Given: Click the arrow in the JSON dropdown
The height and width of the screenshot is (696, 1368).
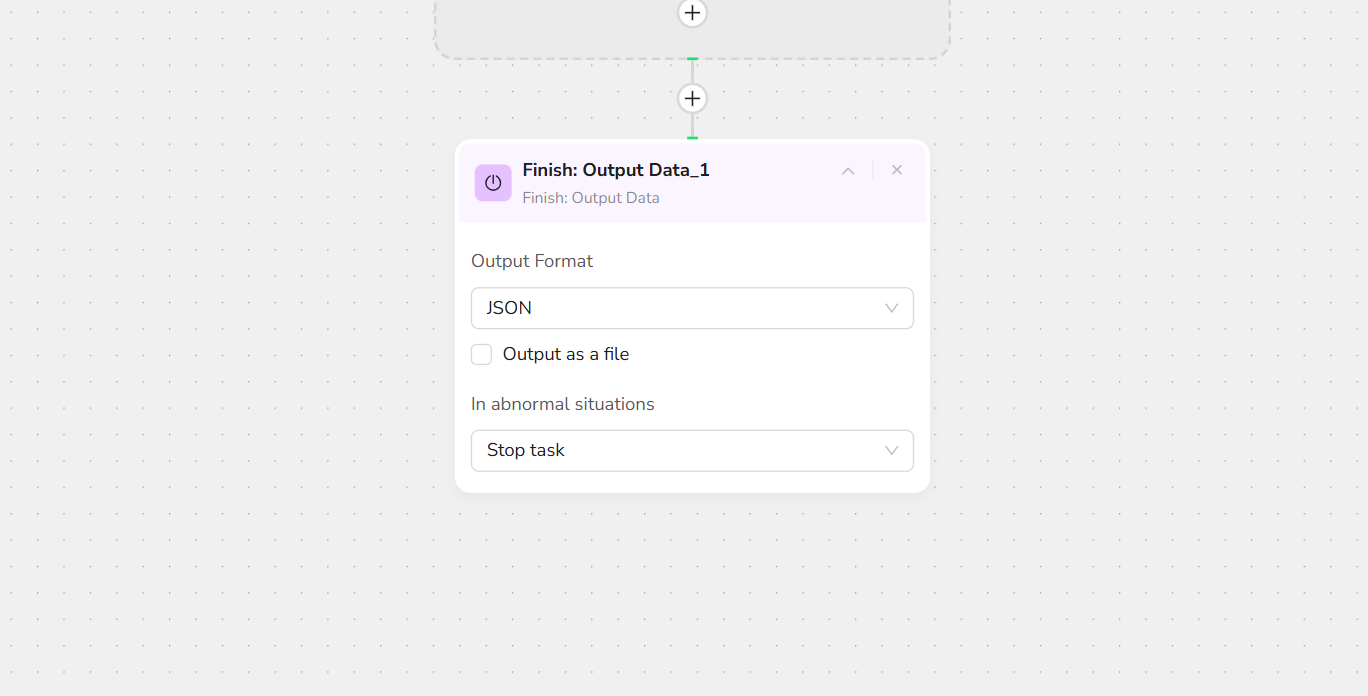Looking at the screenshot, I should pyautogui.click(x=892, y=308).
